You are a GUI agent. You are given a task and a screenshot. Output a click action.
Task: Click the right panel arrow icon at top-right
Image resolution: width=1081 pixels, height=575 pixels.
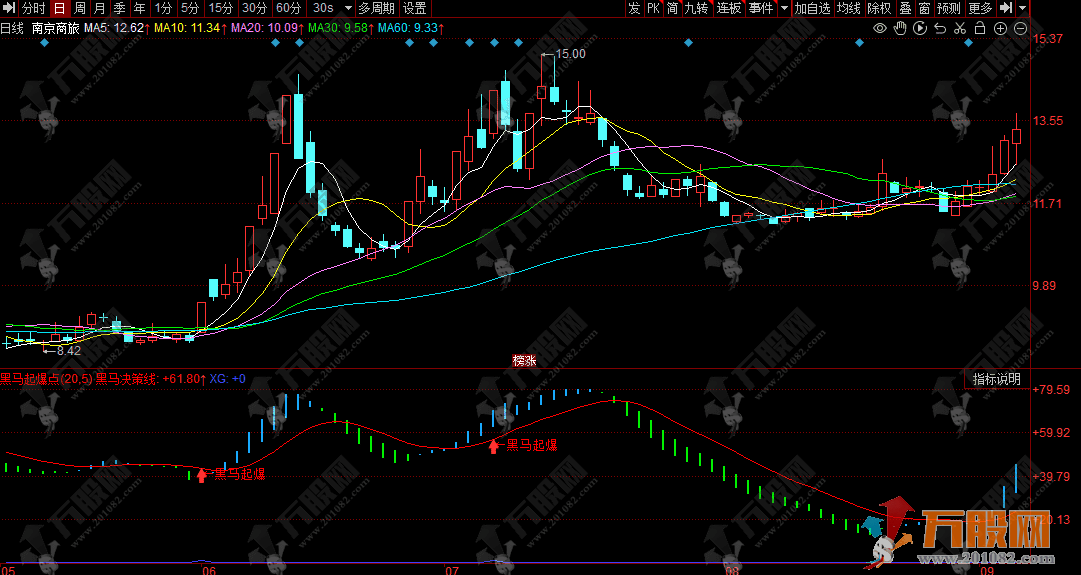1004,9
